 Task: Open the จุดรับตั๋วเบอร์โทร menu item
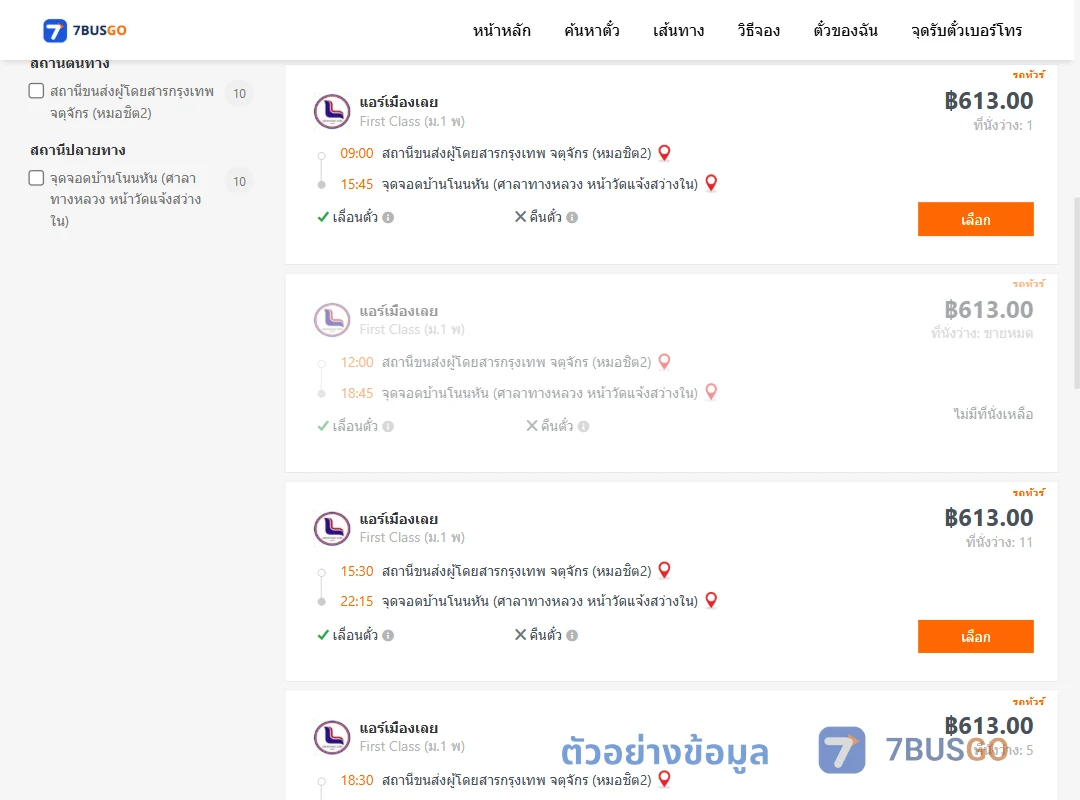tap(966, 30)
